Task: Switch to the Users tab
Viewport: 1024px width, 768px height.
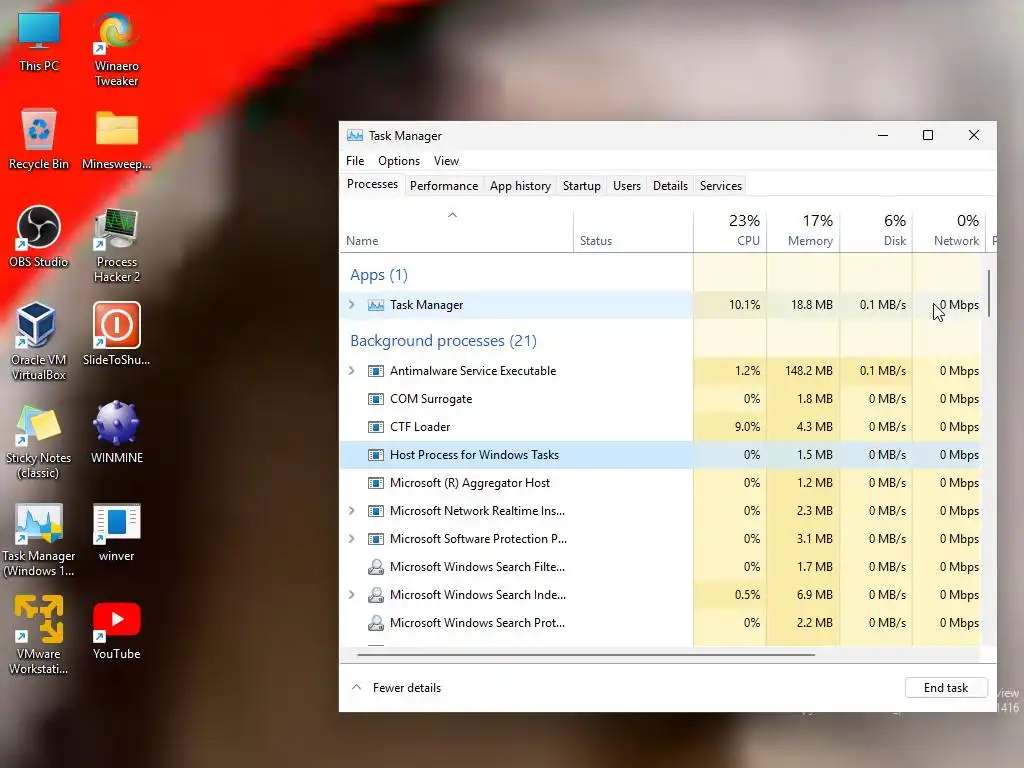Action: [627, 186]
